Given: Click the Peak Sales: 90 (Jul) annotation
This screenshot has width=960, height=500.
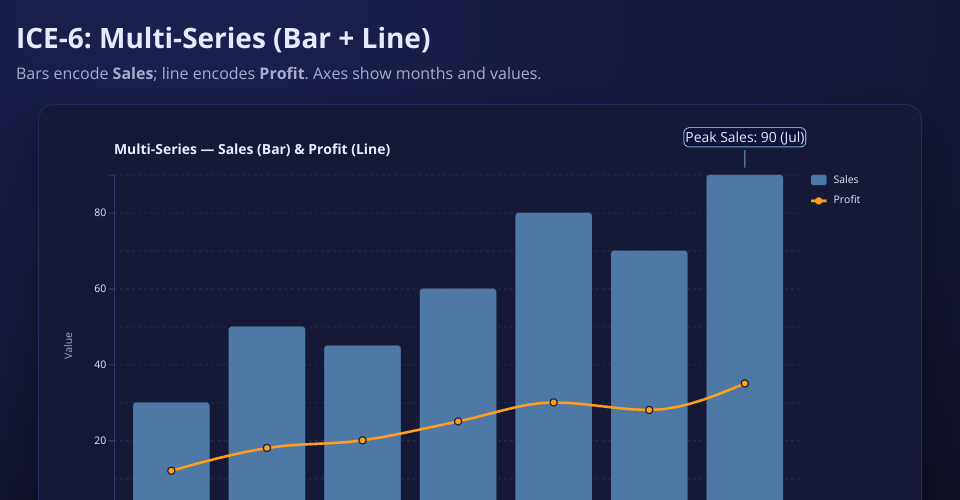Looking at the screenshot, I should pos(744,137).
